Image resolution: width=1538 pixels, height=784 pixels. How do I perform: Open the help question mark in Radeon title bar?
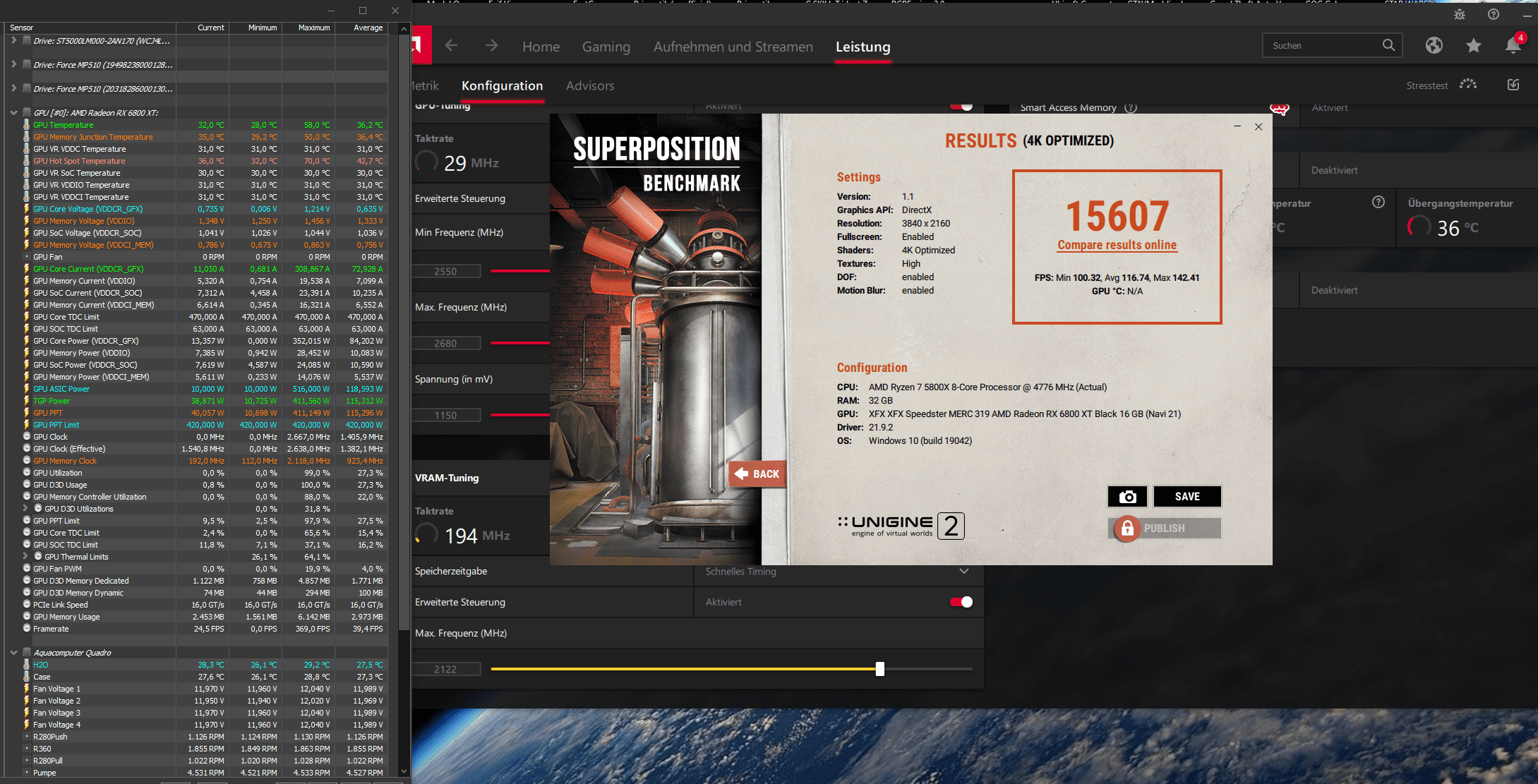[x=1494, y=14]
